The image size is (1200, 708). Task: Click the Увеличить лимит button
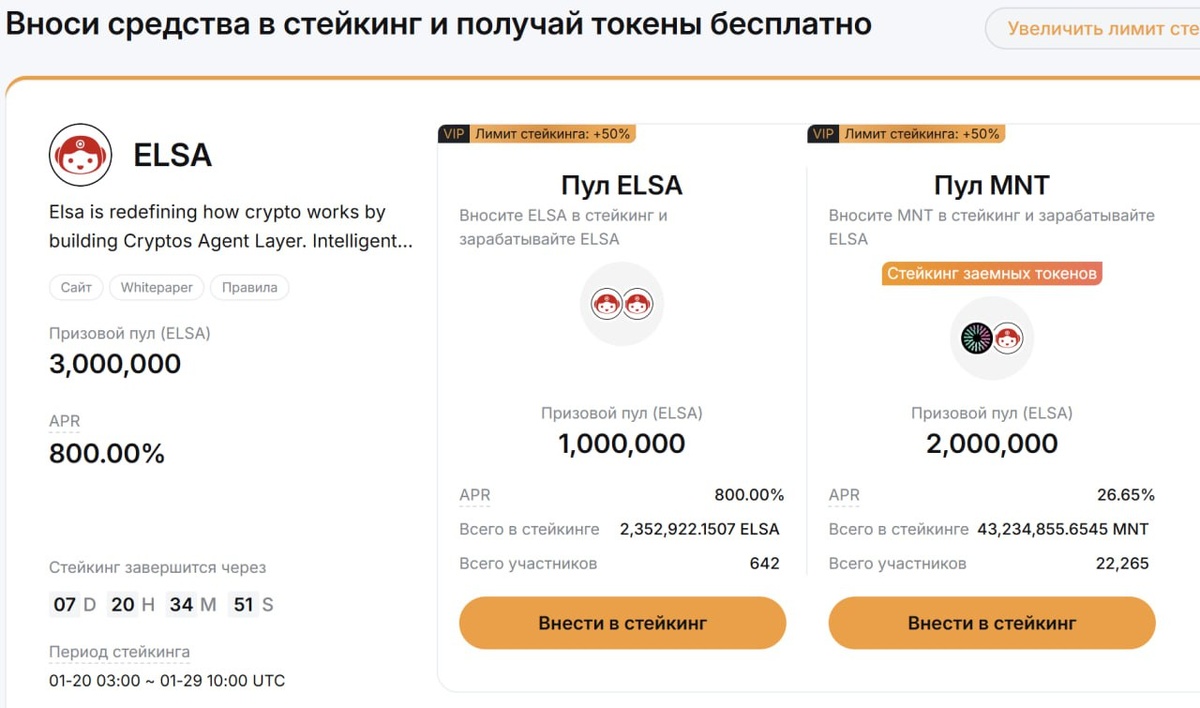point(1100,29)
